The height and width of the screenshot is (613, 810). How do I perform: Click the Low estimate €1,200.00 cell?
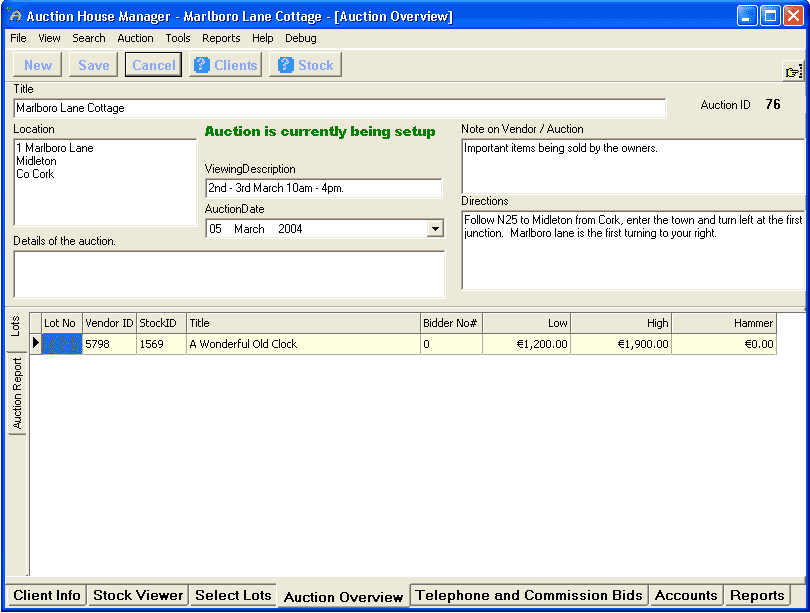(526, 344)
